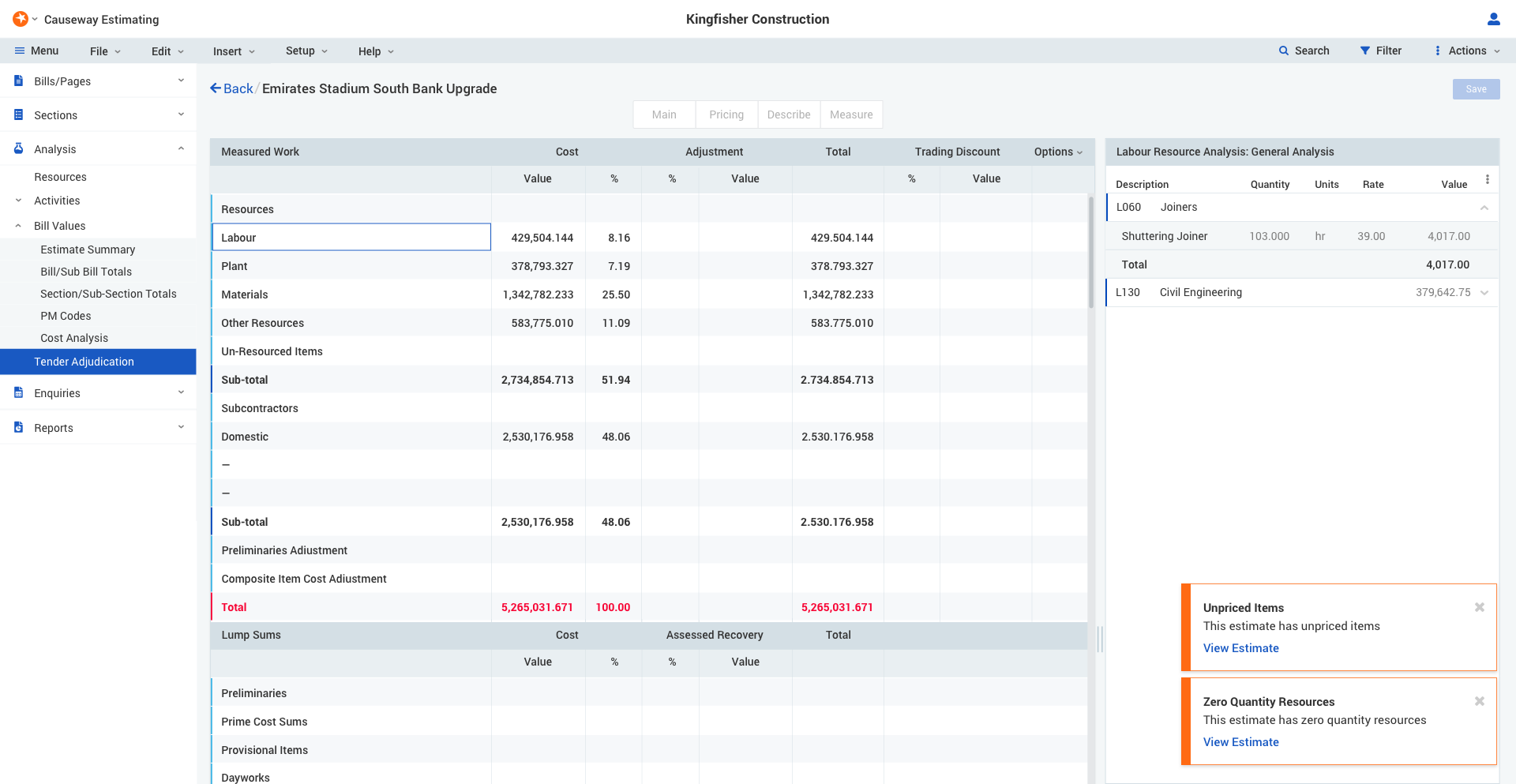Switch to the Measure tab
The height and width of the screenshot is (784, 1516).
(x=851, y=114)
